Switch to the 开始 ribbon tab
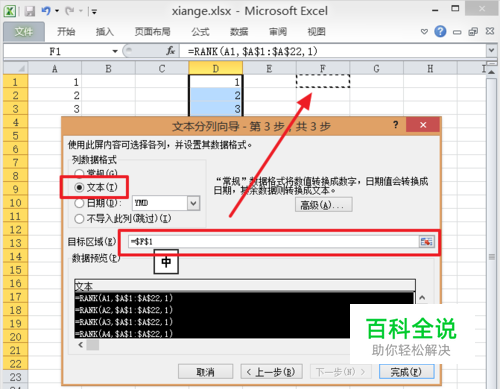 [66, 32]
